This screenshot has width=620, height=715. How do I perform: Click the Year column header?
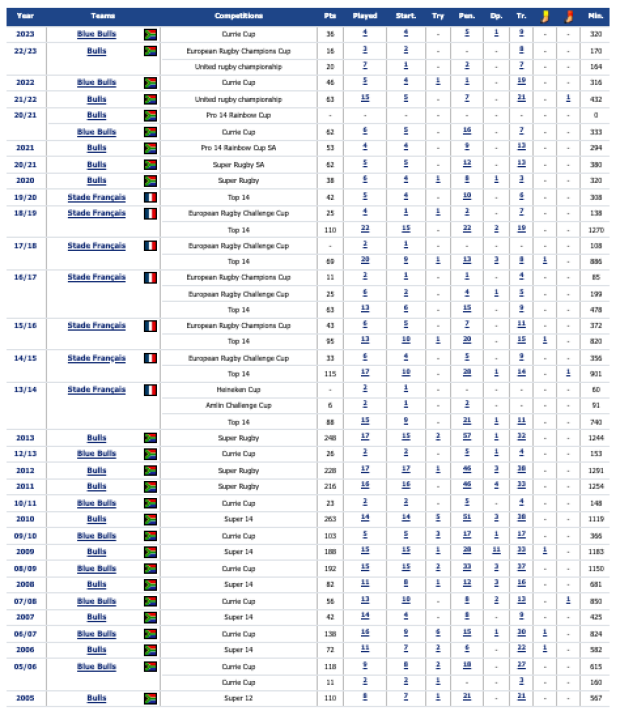tap(25, 16)
